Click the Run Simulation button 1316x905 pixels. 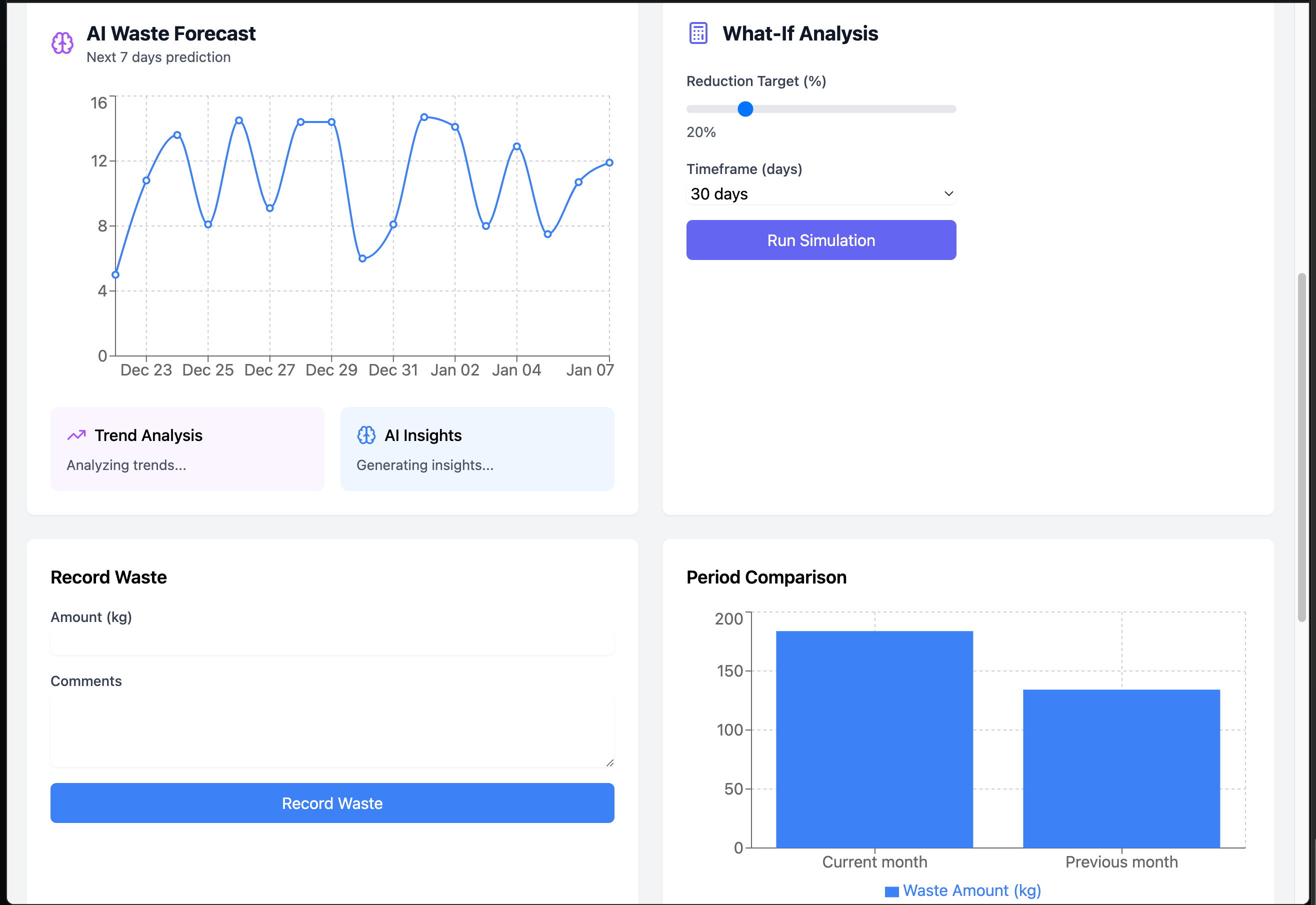(820, 240)
